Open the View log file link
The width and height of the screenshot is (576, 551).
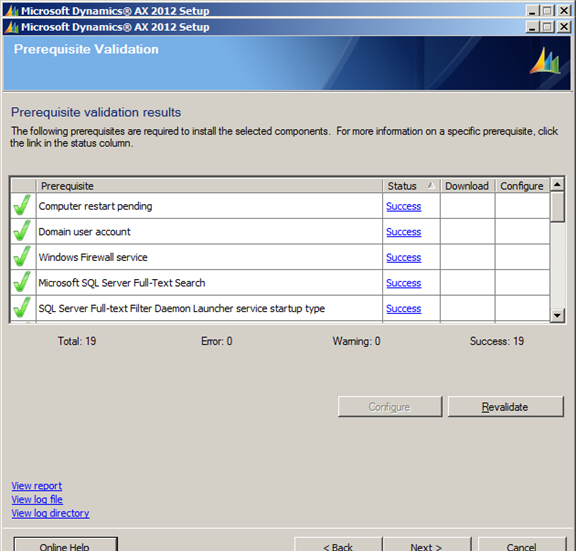point(37,499)
